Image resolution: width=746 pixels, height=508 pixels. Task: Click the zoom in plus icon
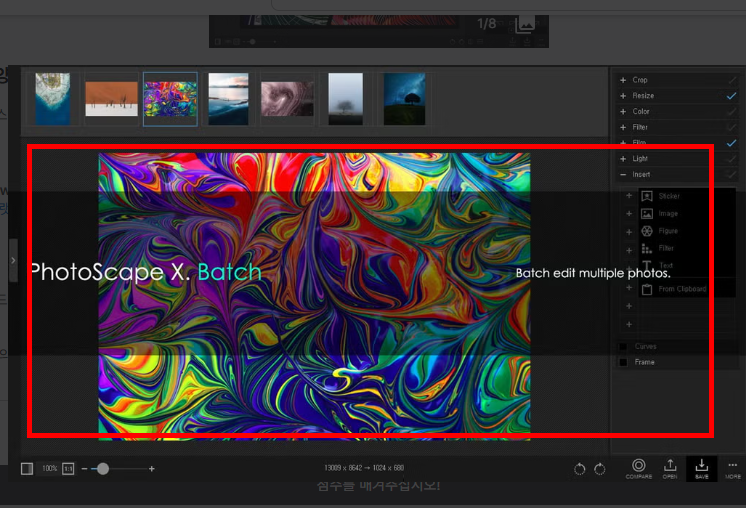coord(152,469)
